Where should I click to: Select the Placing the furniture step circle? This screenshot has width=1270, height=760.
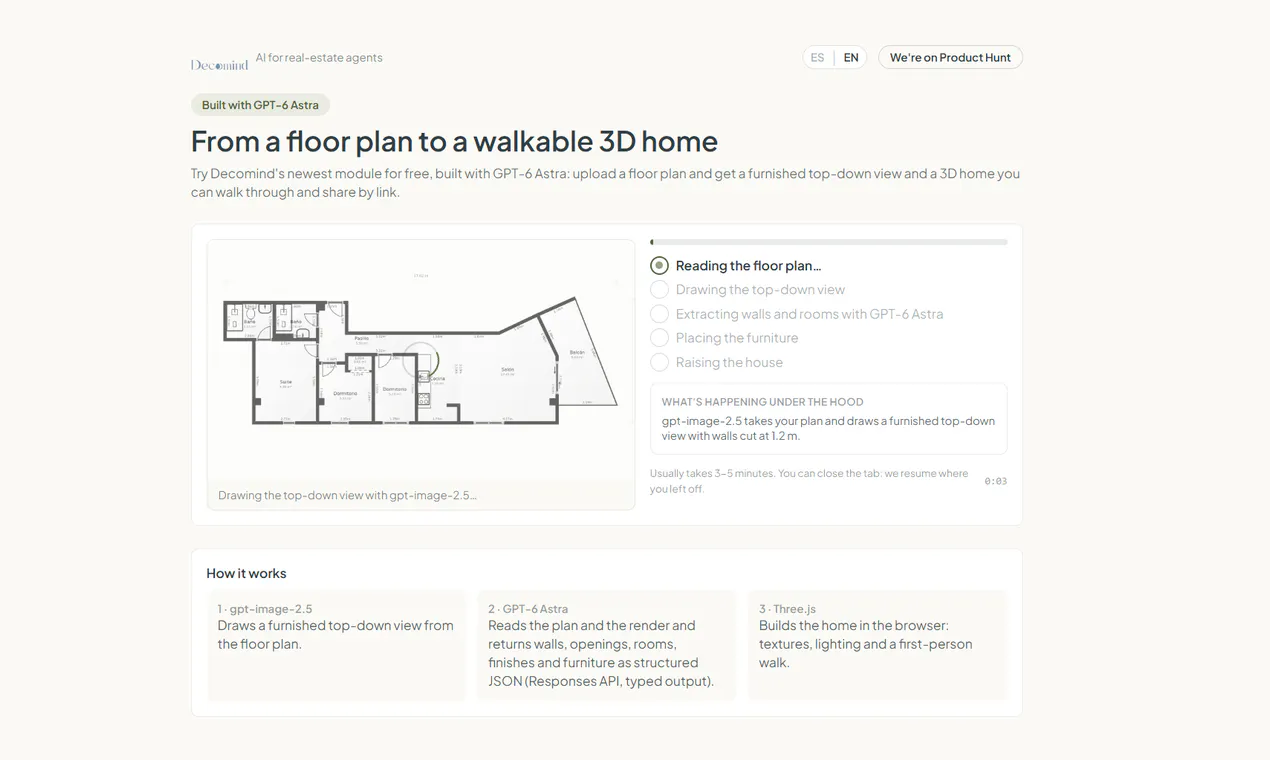pyautogui.click(x=659, y=338)
